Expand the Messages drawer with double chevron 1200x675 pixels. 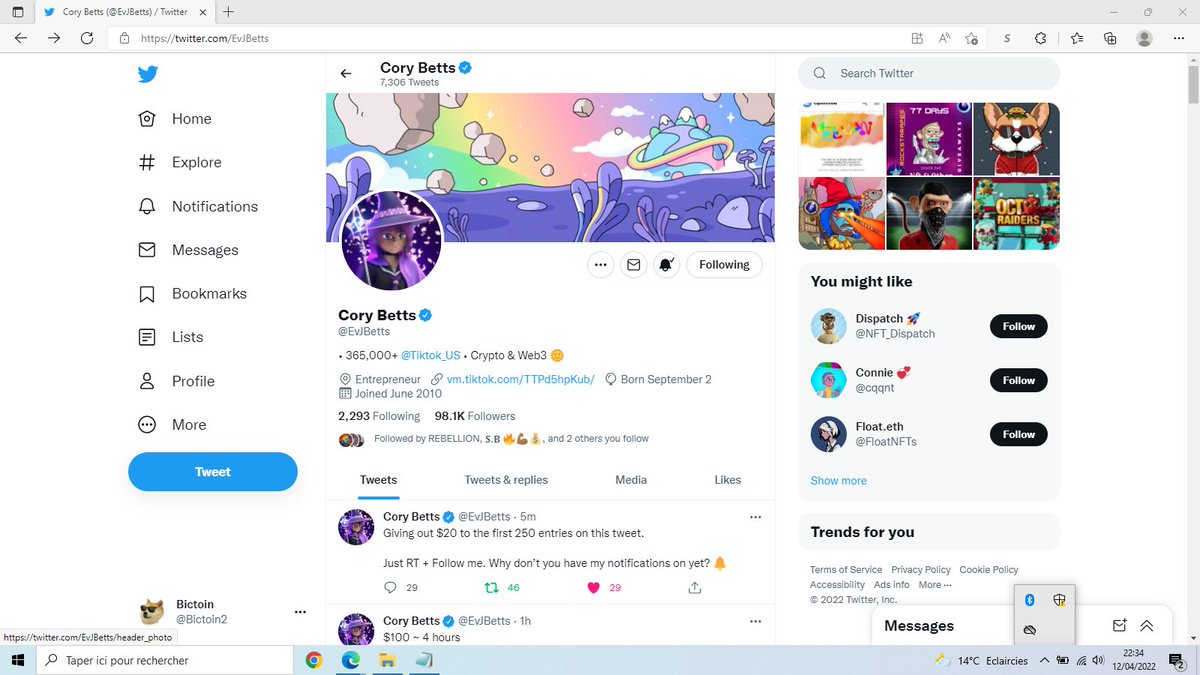click(1146, 626)
